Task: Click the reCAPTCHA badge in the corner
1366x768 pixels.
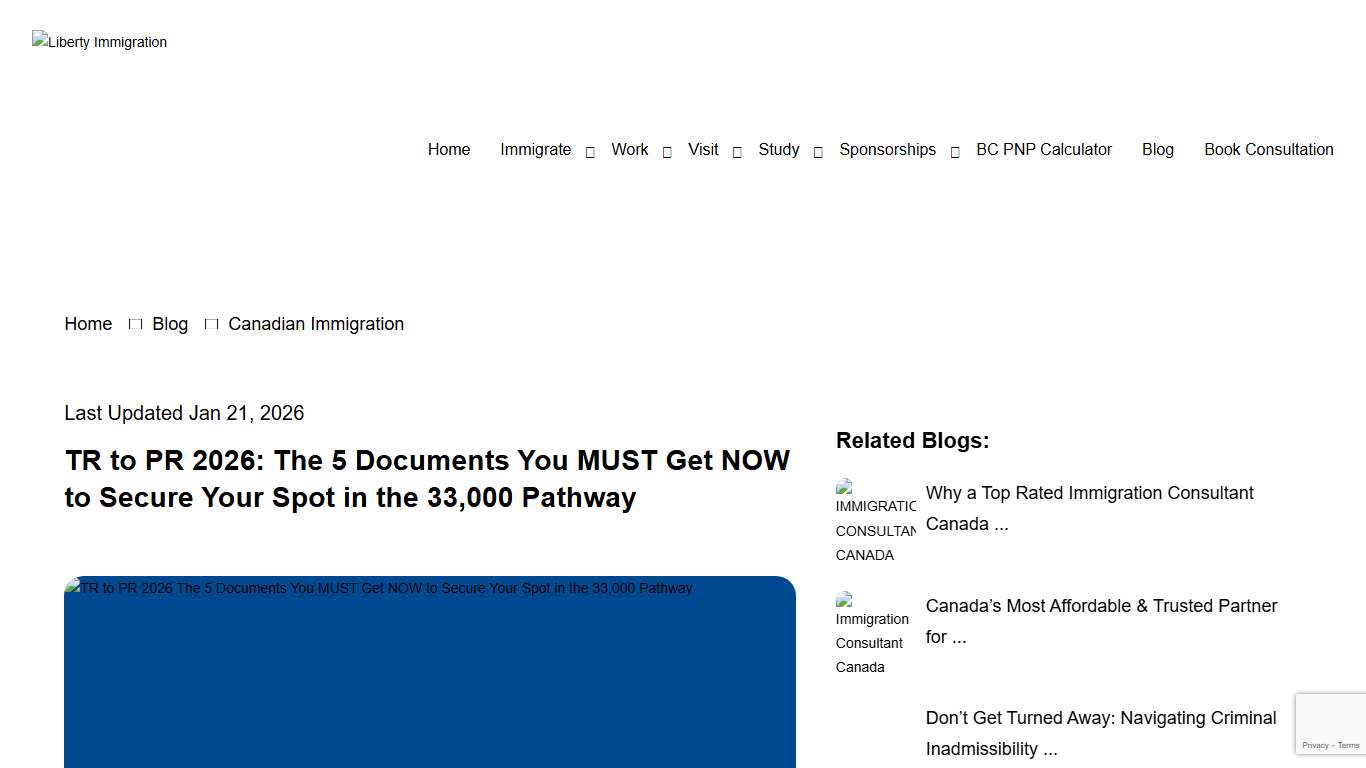Action: pos(1330,723)
